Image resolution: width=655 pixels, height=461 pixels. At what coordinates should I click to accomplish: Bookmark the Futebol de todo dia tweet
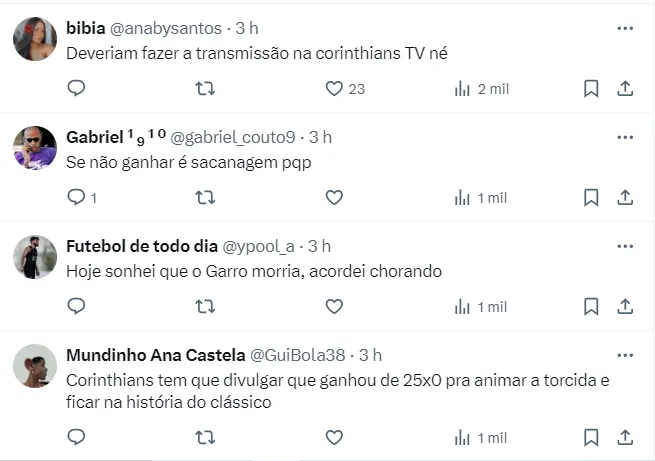(x=591, y=306)
